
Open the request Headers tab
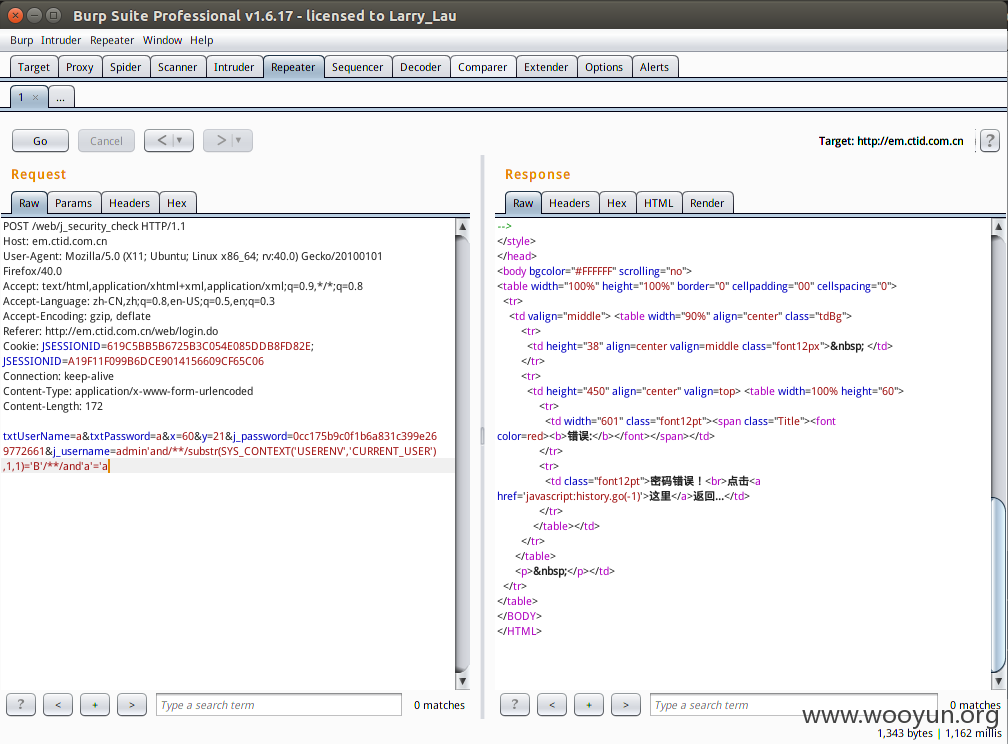[x=129, y=203]
